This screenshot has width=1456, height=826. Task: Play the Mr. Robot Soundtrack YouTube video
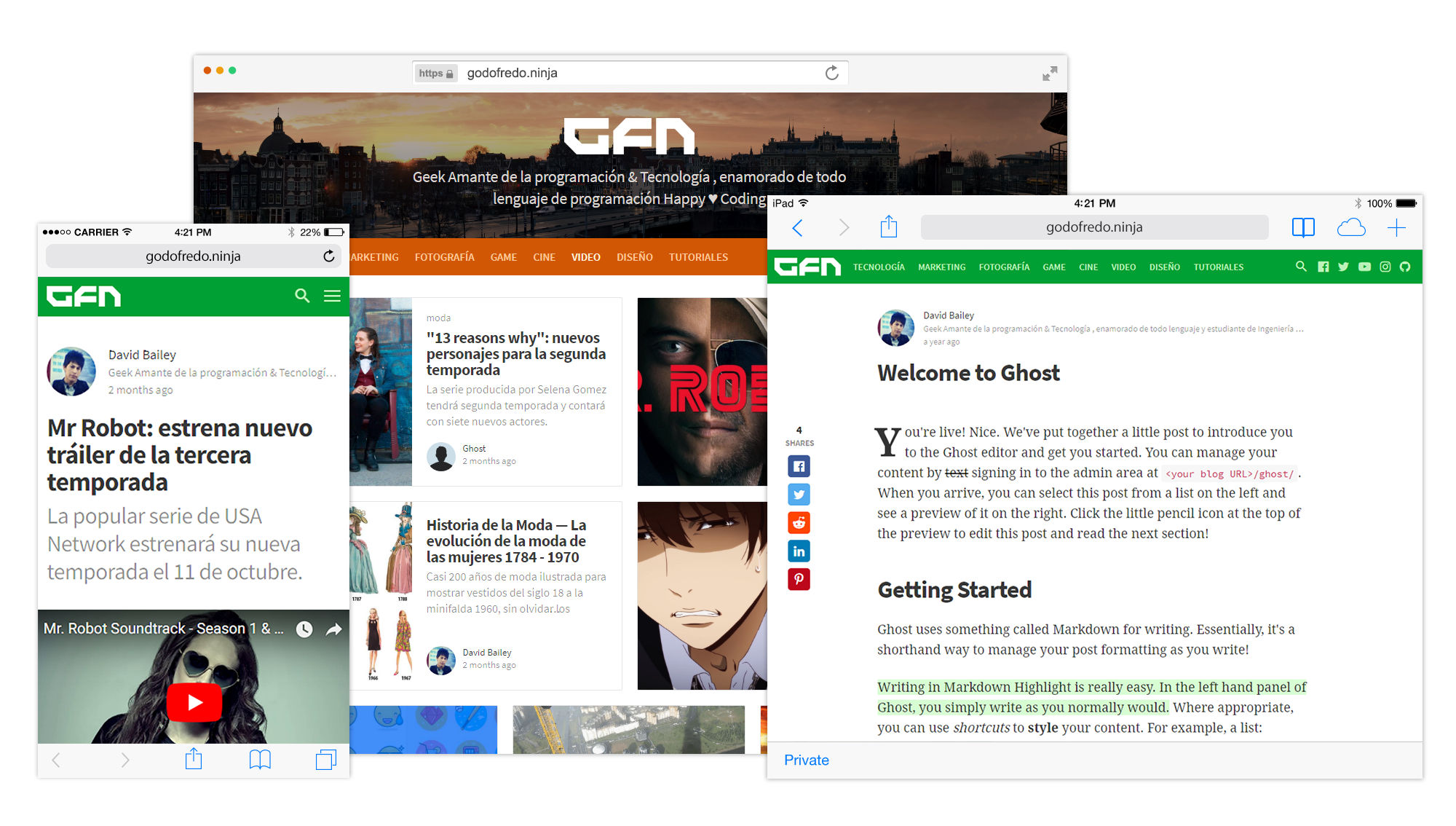194,701
